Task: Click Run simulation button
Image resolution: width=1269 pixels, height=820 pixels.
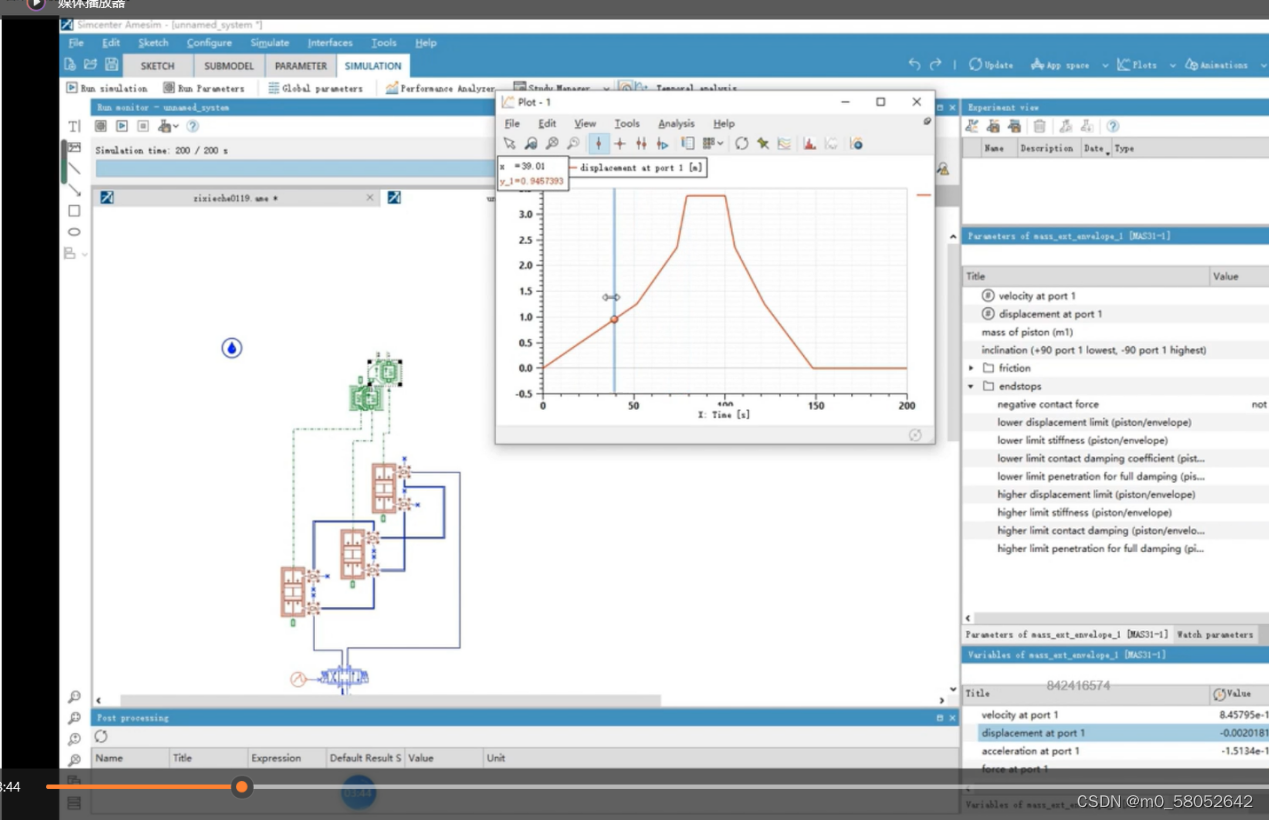Action: point(107,88)
